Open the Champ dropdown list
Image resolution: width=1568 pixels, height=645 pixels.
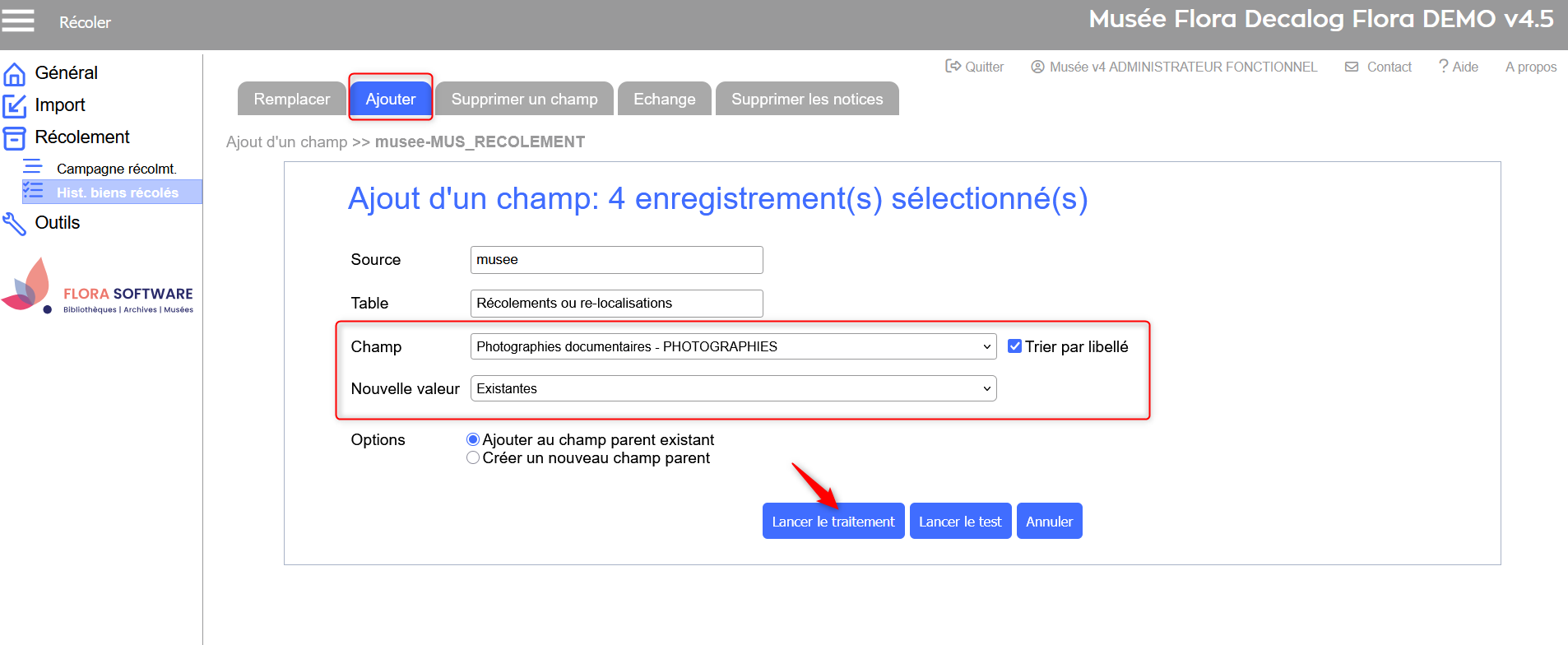click(x=733, y=346)
